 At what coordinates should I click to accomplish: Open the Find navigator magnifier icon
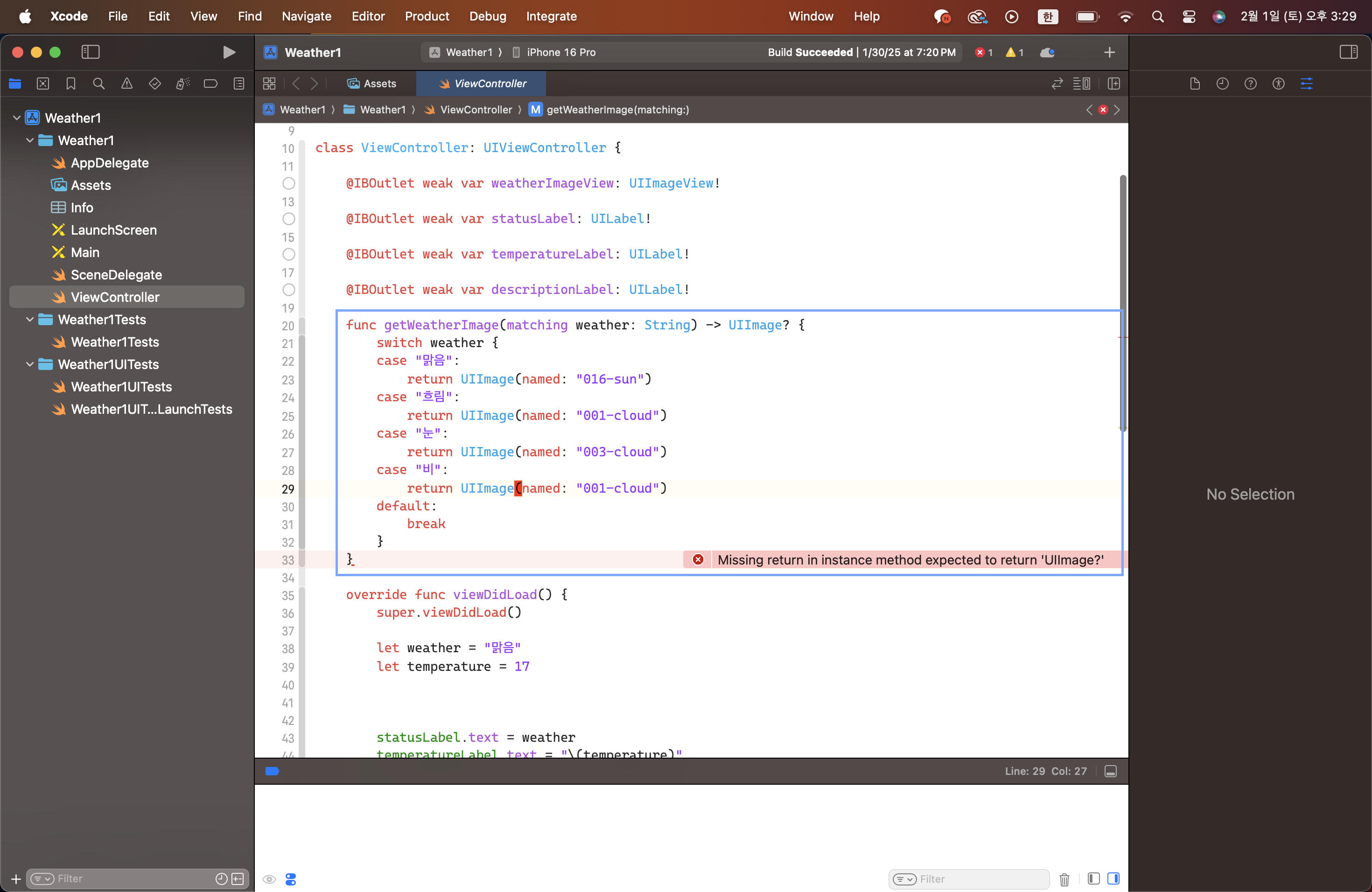coord(98,84)
